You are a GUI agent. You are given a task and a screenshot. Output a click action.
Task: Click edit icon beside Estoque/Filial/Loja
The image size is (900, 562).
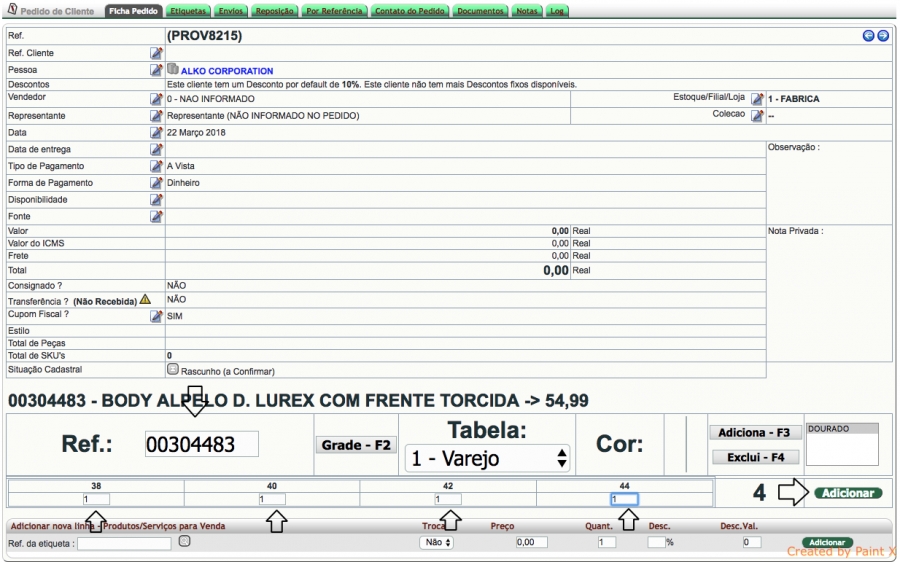[x=757, y=99]
